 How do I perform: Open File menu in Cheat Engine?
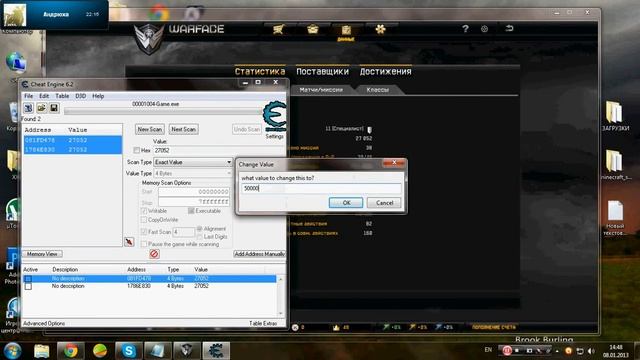click(29, 96)
